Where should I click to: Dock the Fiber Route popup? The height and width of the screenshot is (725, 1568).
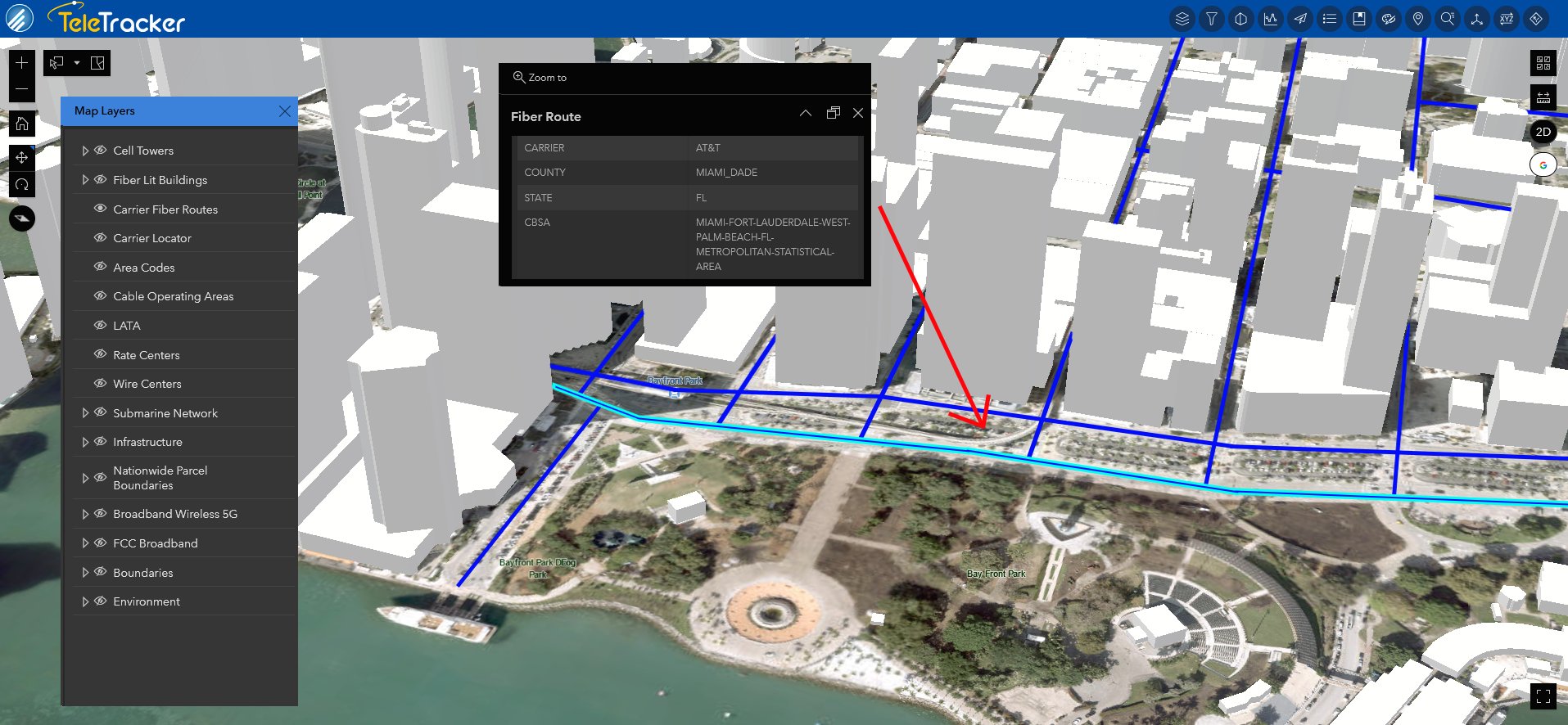pyautogui.click(x=834, y=113)
